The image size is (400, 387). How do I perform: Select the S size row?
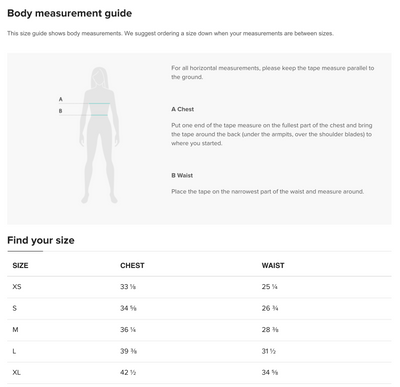(x=199, y=308)
